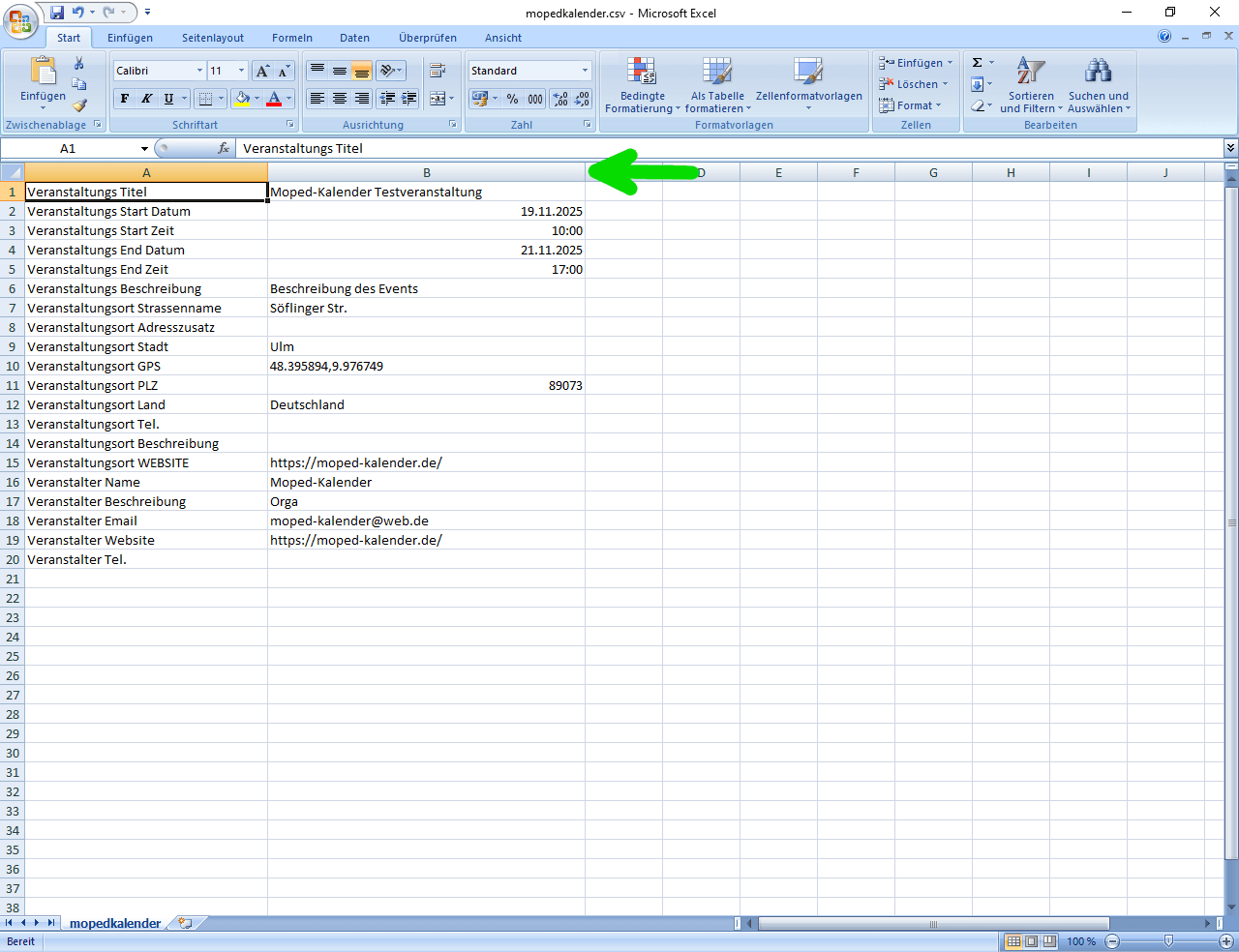
Task: Click the Save icon in quick access toolbar
Action: 57,13
